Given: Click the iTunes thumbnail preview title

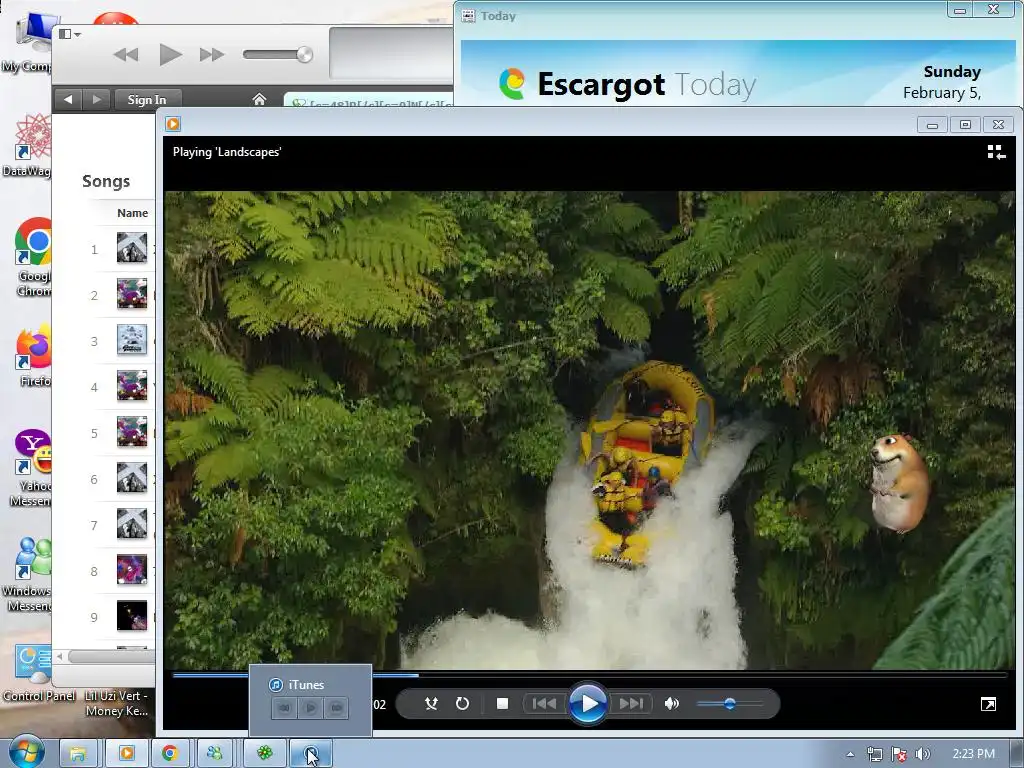Looking at the screenshot, I should tap(306, 684).
